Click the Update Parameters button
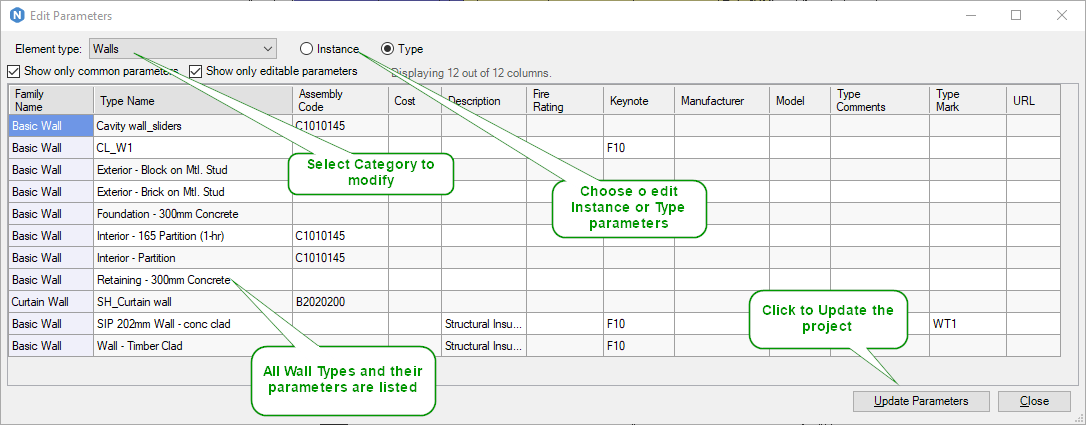The height and width of the screenshot is (425, 1086). tap(921, 401)
